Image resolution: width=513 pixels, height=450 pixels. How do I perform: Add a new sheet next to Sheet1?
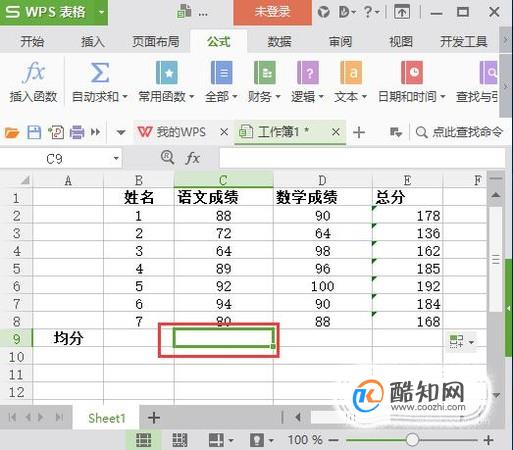coord(154,418)
